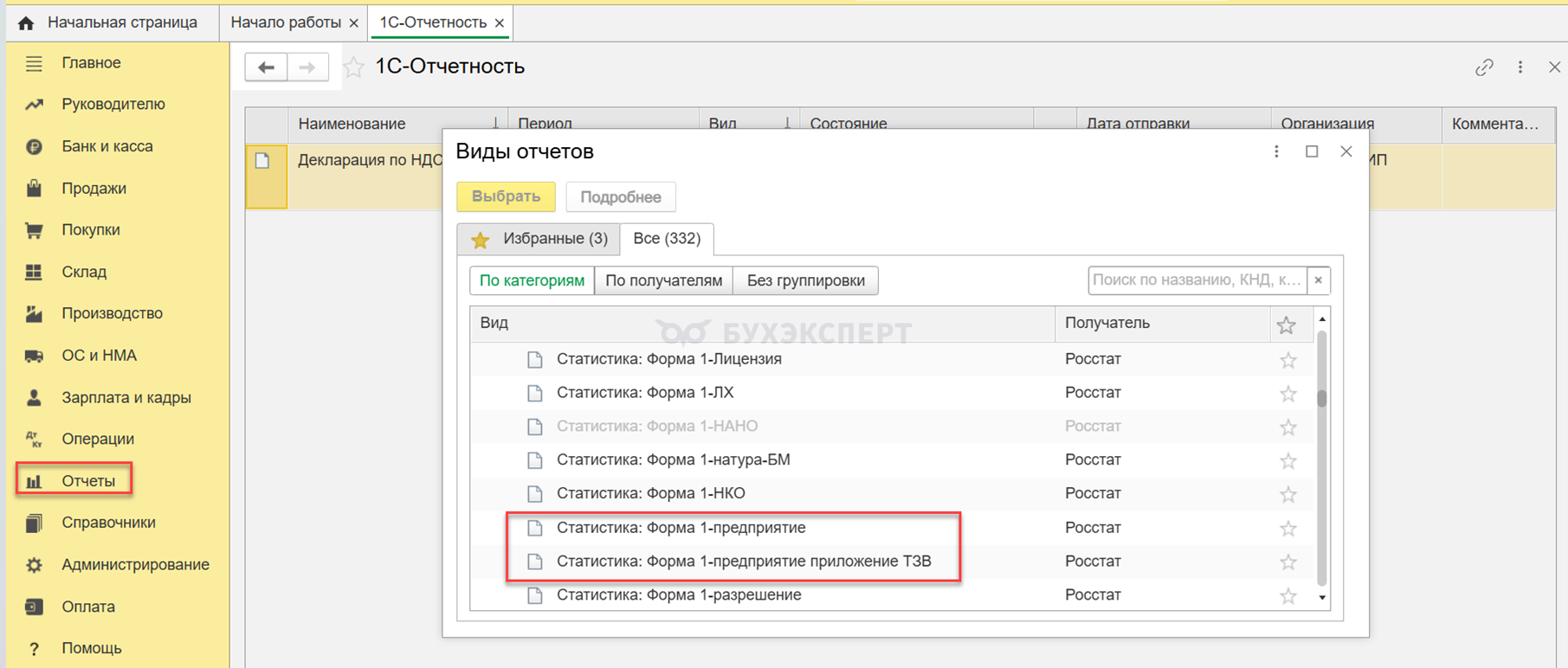Sort report list by Вид column header
This screenshot has width=1568, height=668.
click(x=762, y=324)
